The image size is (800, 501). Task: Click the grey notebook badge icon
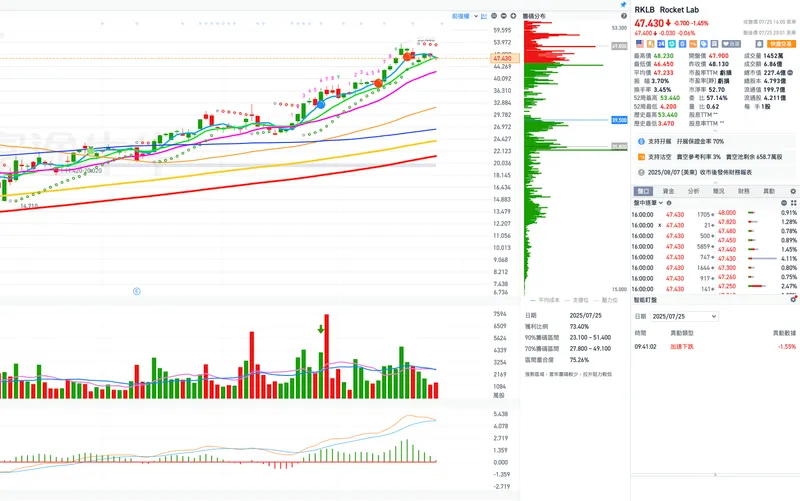point(714,44)
